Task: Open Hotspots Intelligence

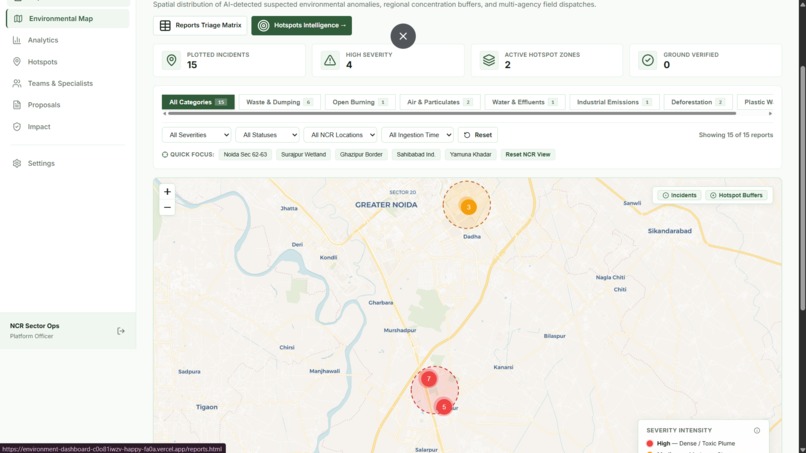Action: point(301,25)
